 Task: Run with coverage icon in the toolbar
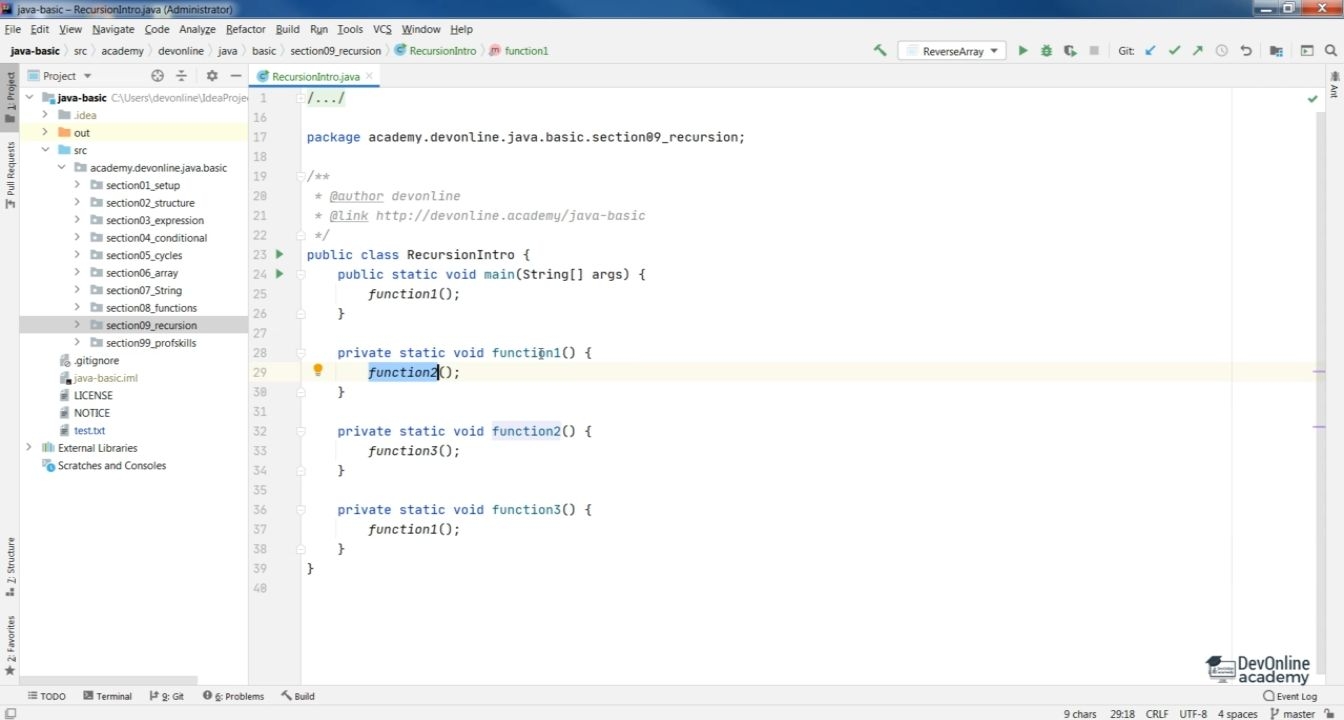[x=1070, y=50]
